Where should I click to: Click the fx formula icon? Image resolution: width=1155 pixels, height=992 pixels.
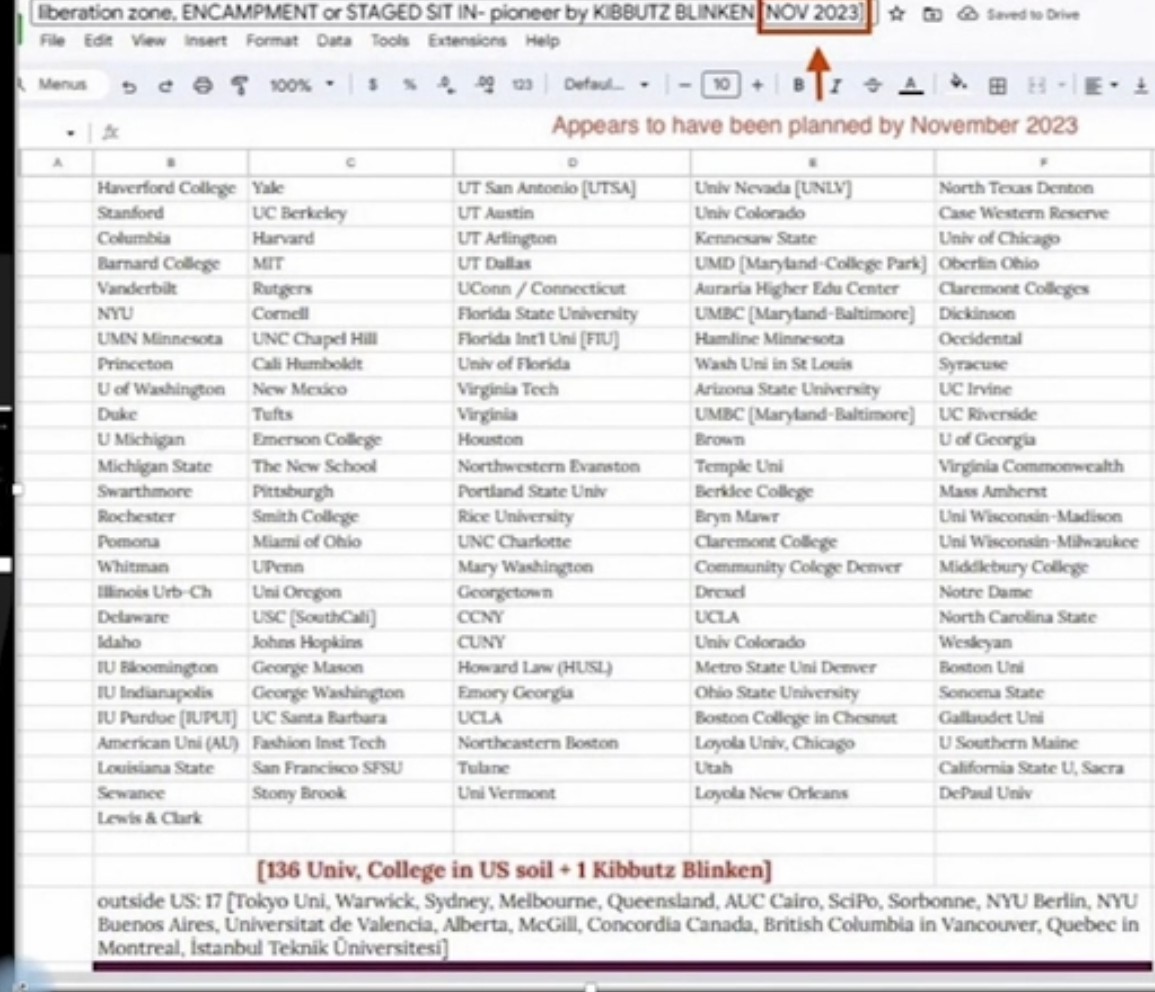click(x=110, y=133)
